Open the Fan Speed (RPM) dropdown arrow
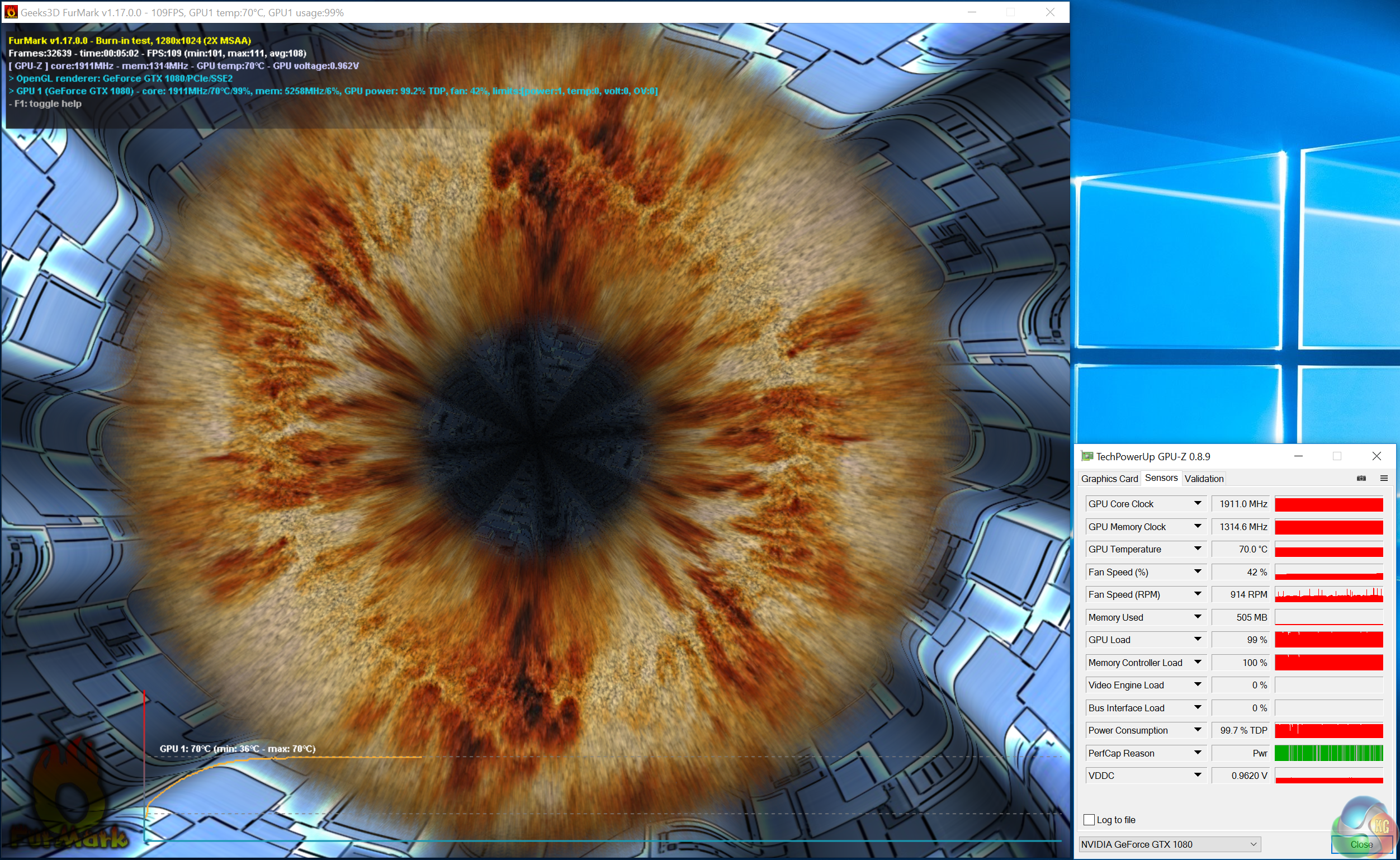The image size is (1400, 860). pos(1198,594)
